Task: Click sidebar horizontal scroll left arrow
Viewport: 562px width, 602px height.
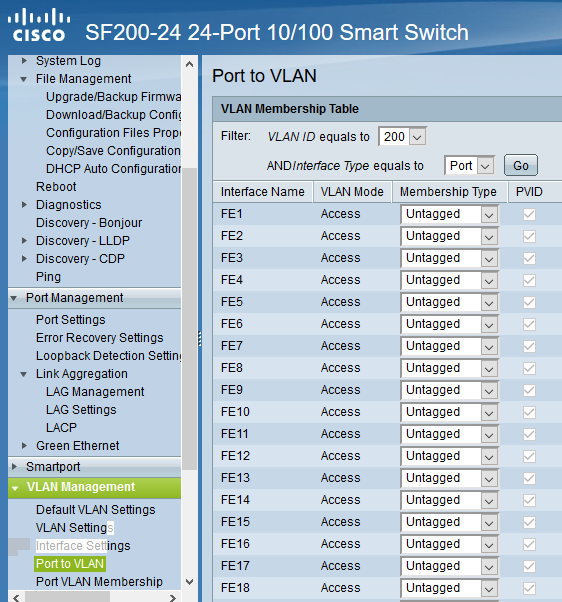Action: pos(16,597)
